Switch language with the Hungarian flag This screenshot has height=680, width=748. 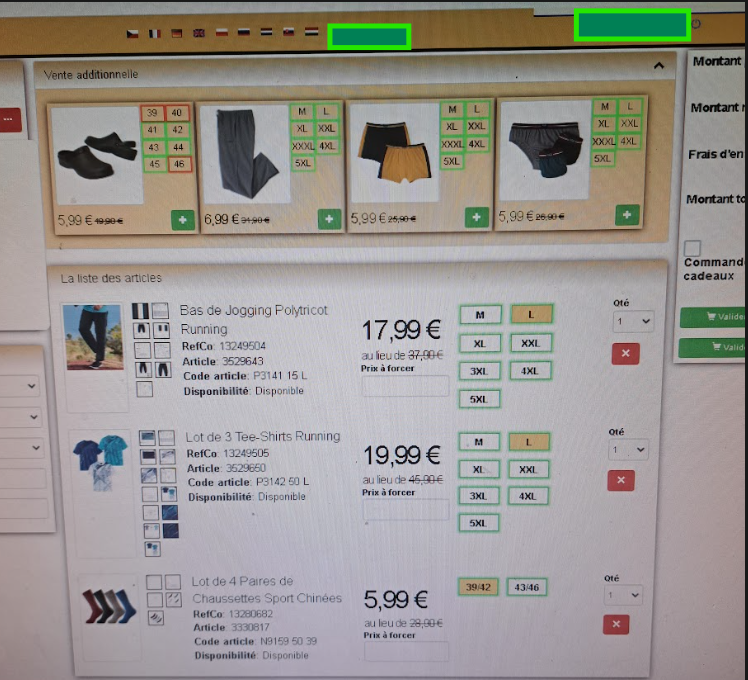tap(312, 31)
